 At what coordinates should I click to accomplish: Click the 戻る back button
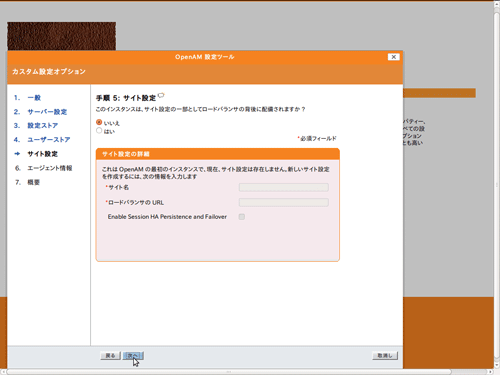(x=110, y=356)
